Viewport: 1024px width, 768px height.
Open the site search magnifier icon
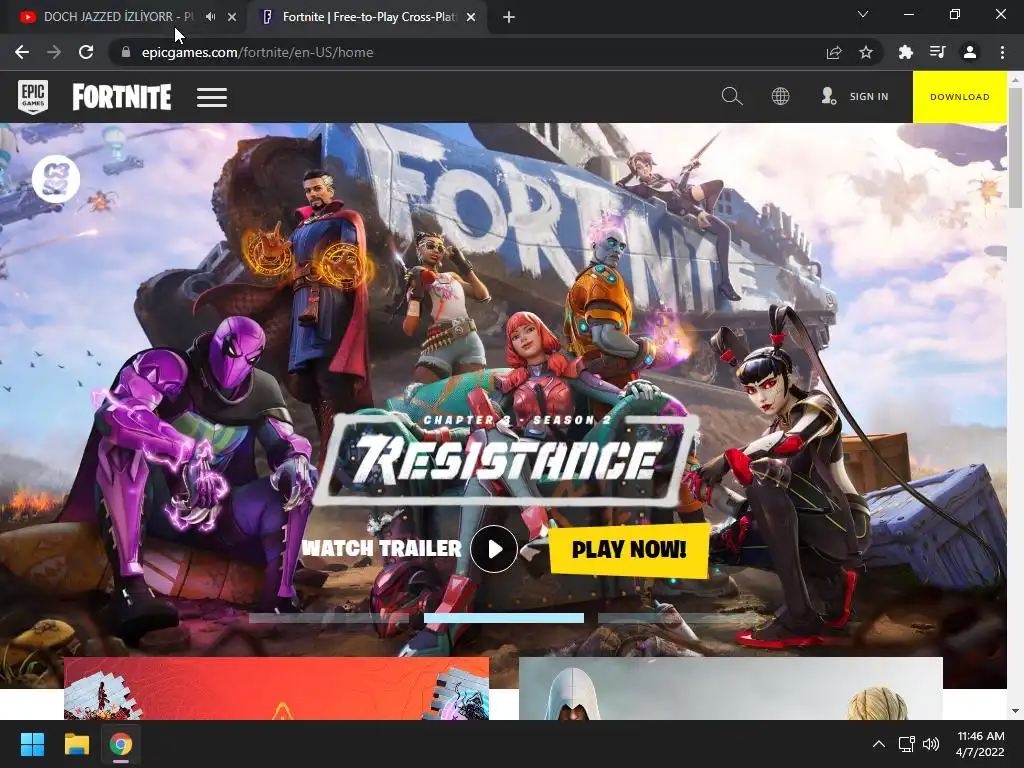(x=731, y=96)
